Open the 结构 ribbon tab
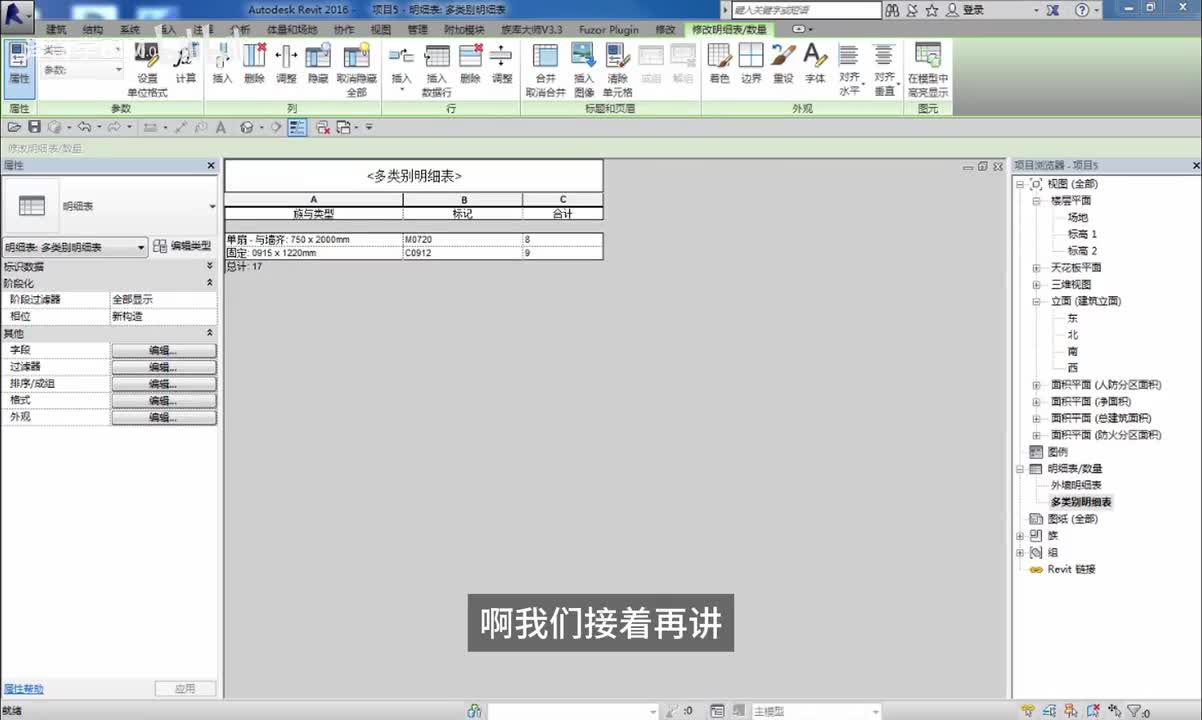Screen dimensions: 1202x720 [93, 30]
